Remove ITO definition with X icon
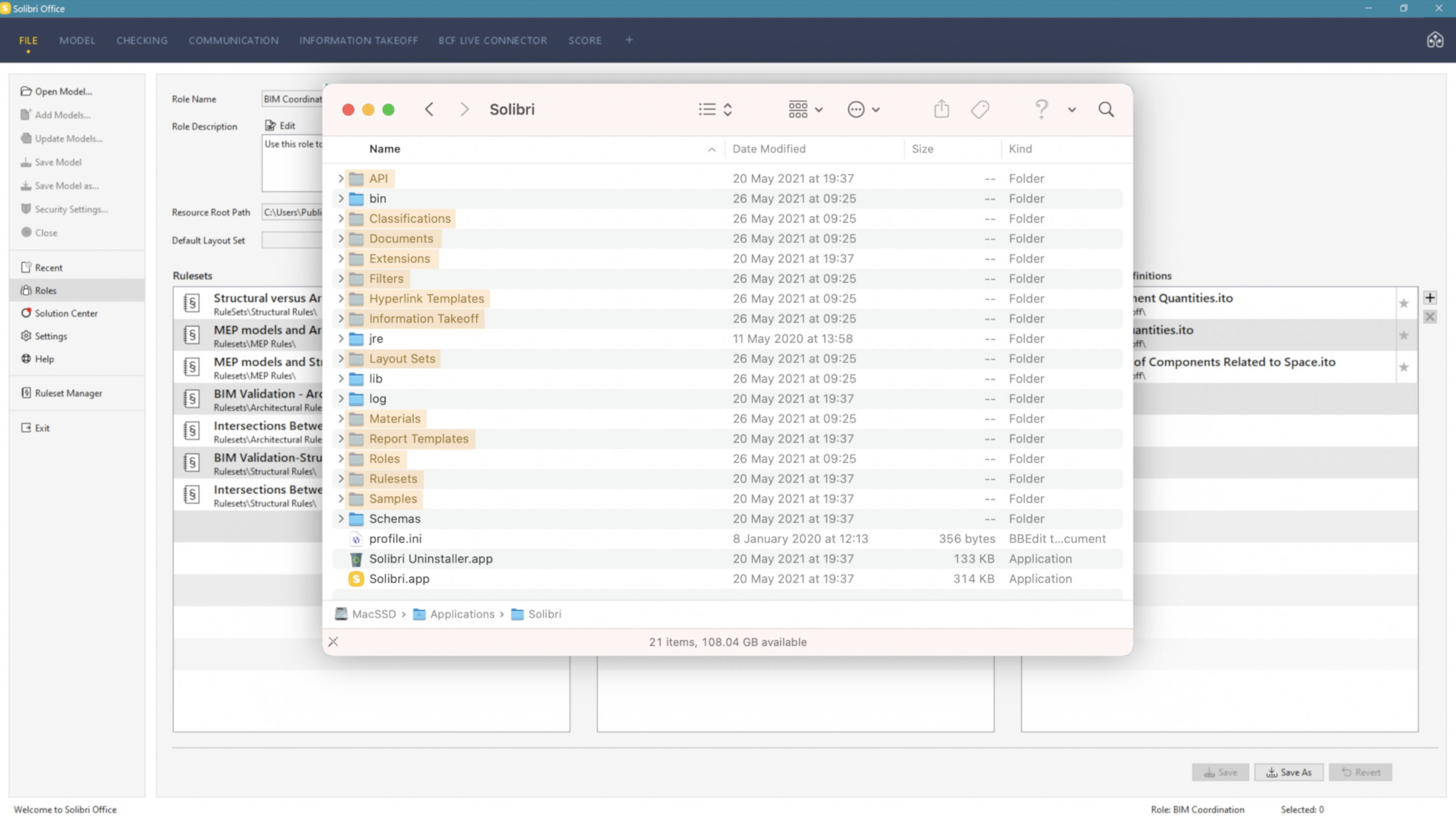The height and width of the screenshot is (817, 1456). pos(1430,317)
